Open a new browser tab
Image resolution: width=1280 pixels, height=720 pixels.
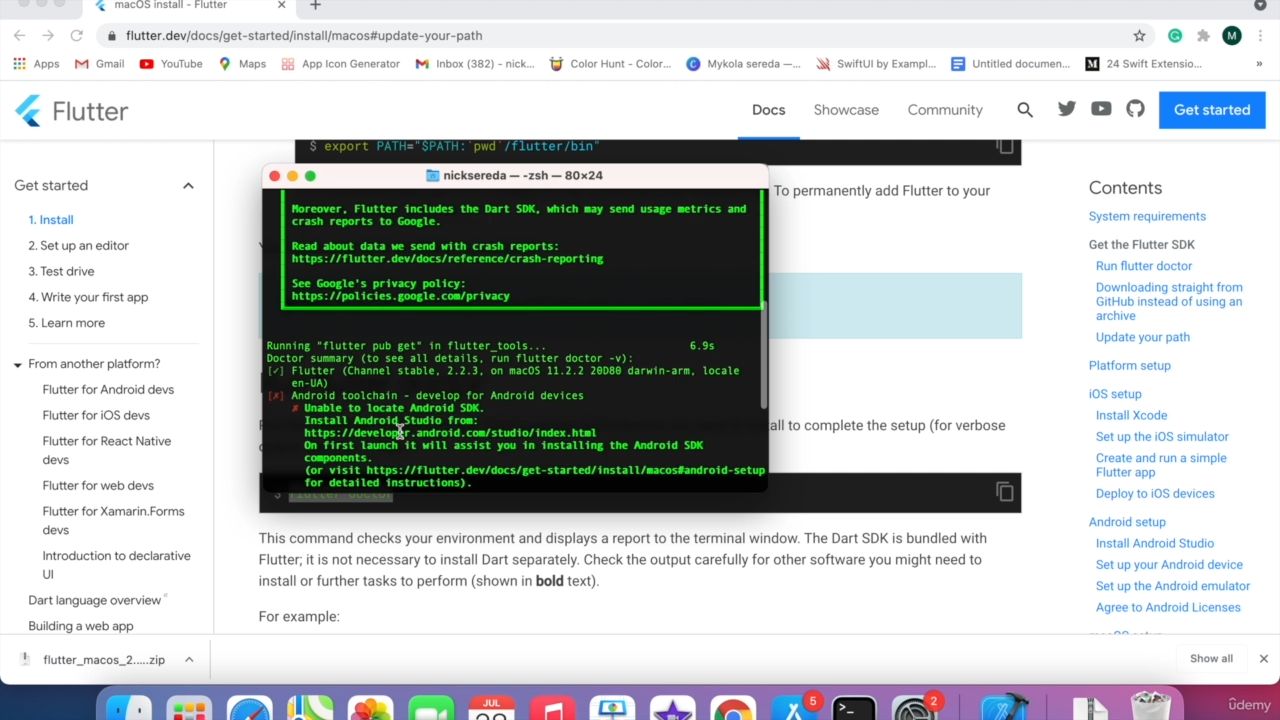click(x=315, y=6)
